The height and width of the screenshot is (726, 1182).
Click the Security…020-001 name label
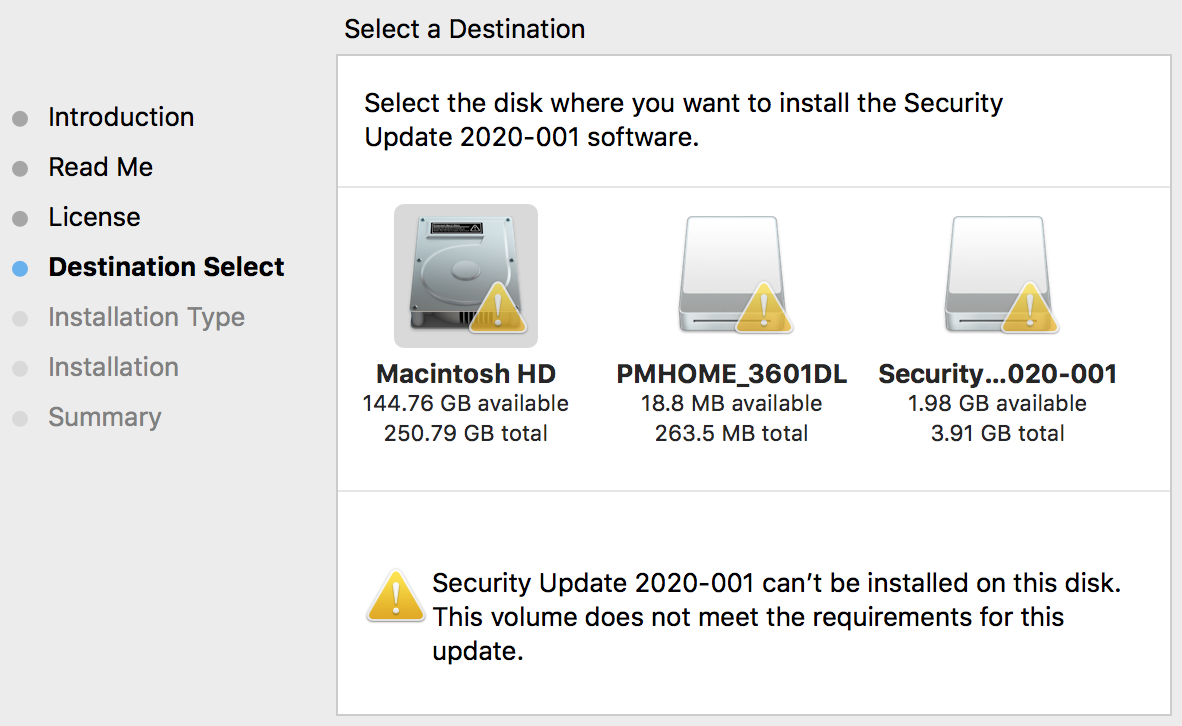[997, 374]
